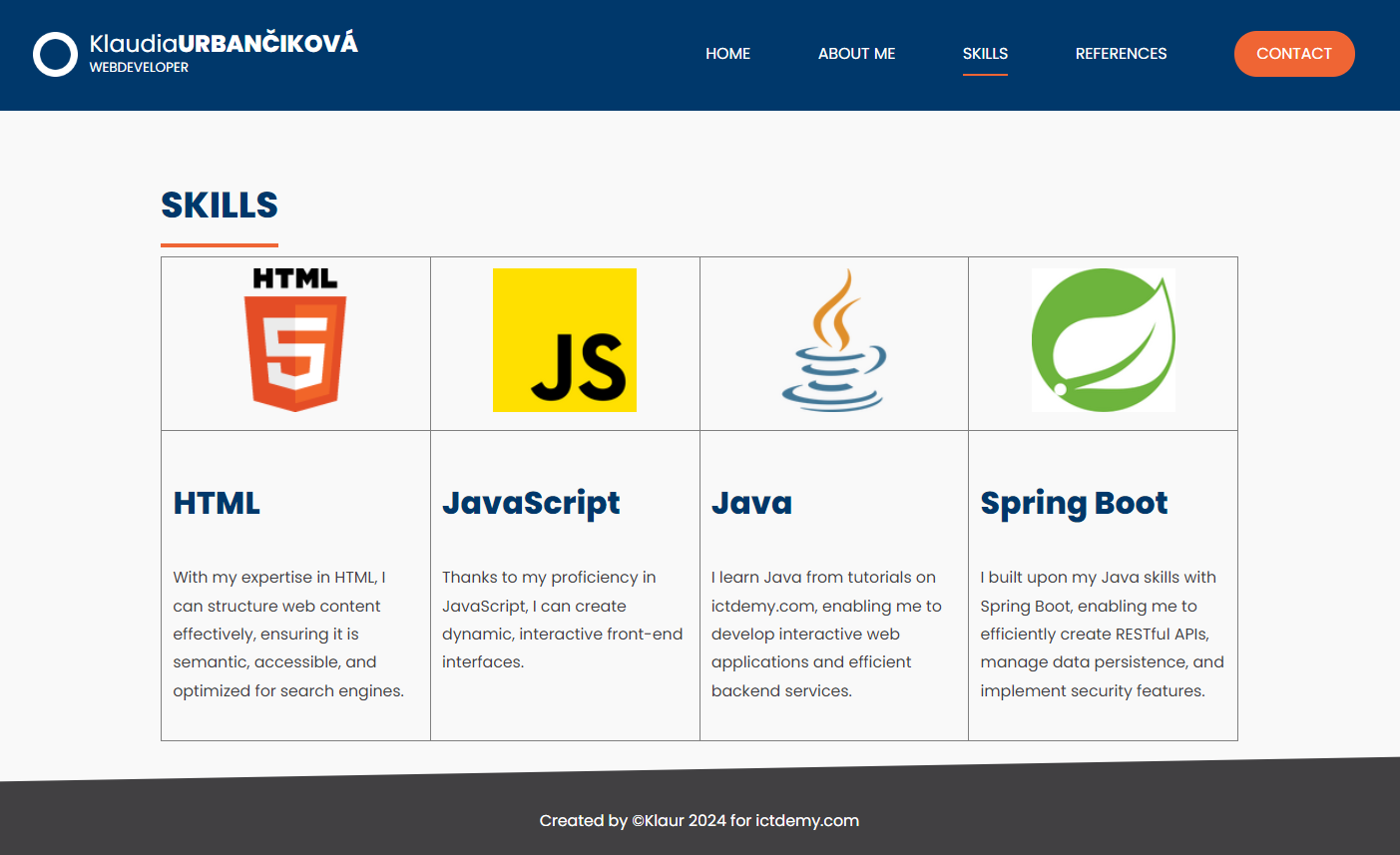
Task: Click the Klaudia Urbančiková site title
Action: (x=224, y=43)
